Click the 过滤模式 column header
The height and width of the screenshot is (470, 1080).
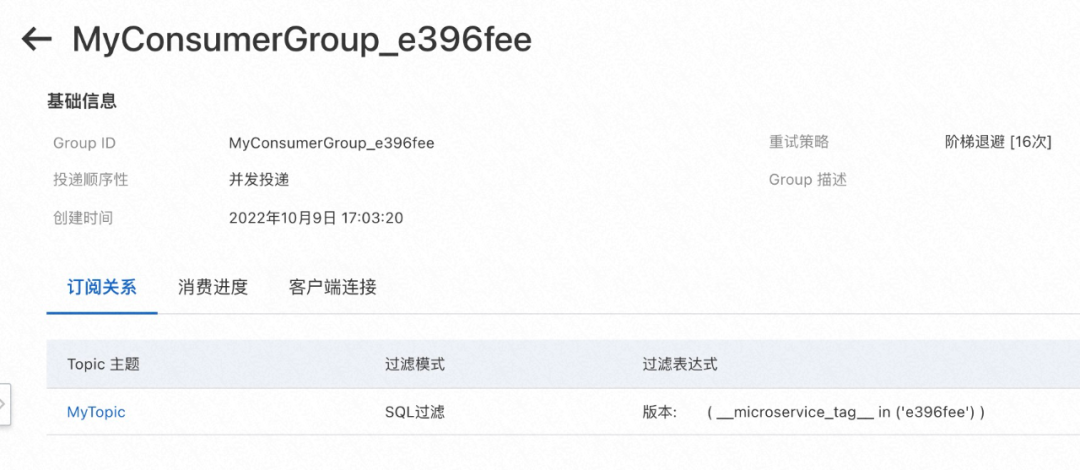point(415,364)
